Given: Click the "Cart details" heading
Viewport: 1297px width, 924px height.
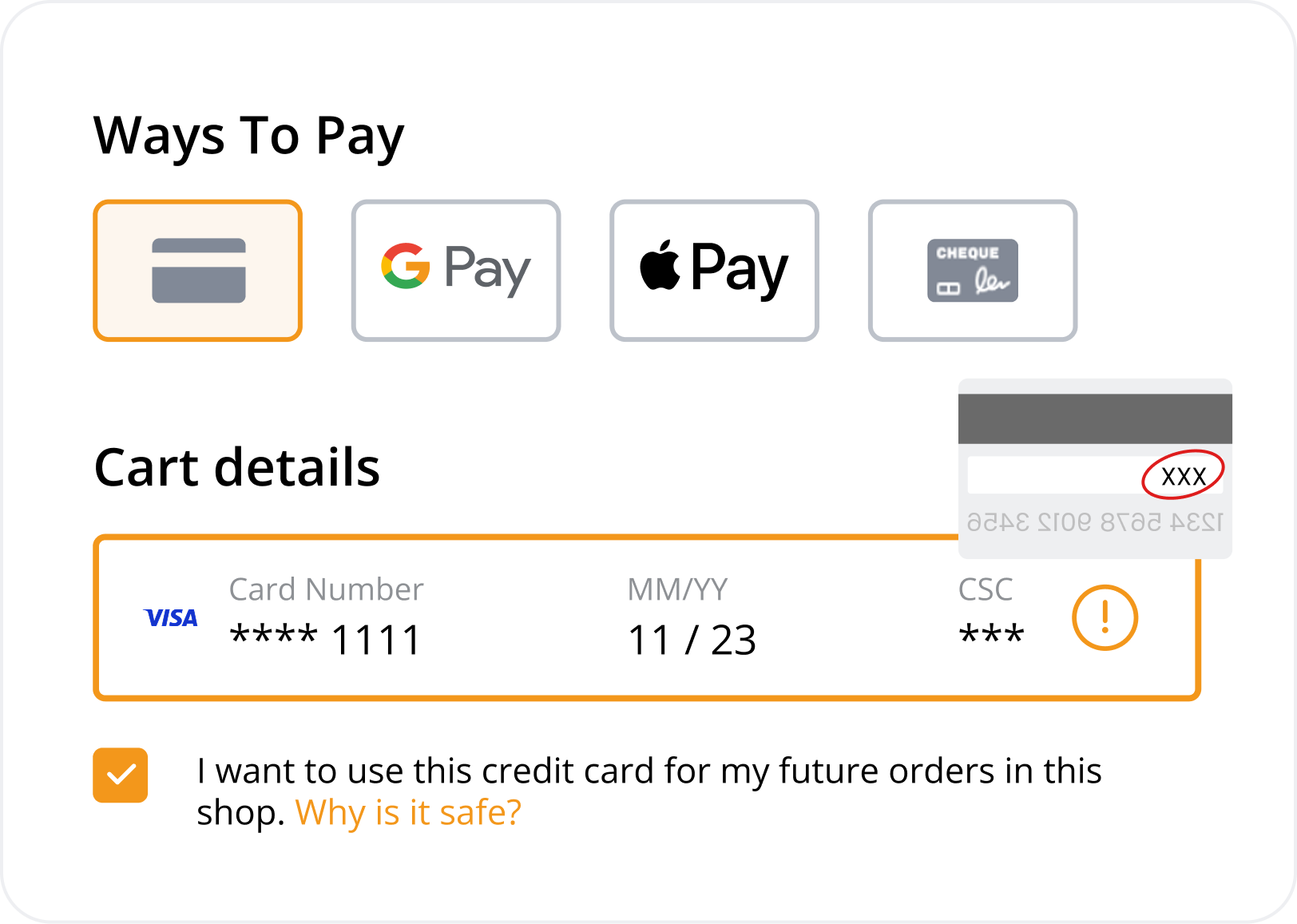Looking at the screenshot, I should coord(237,467).
